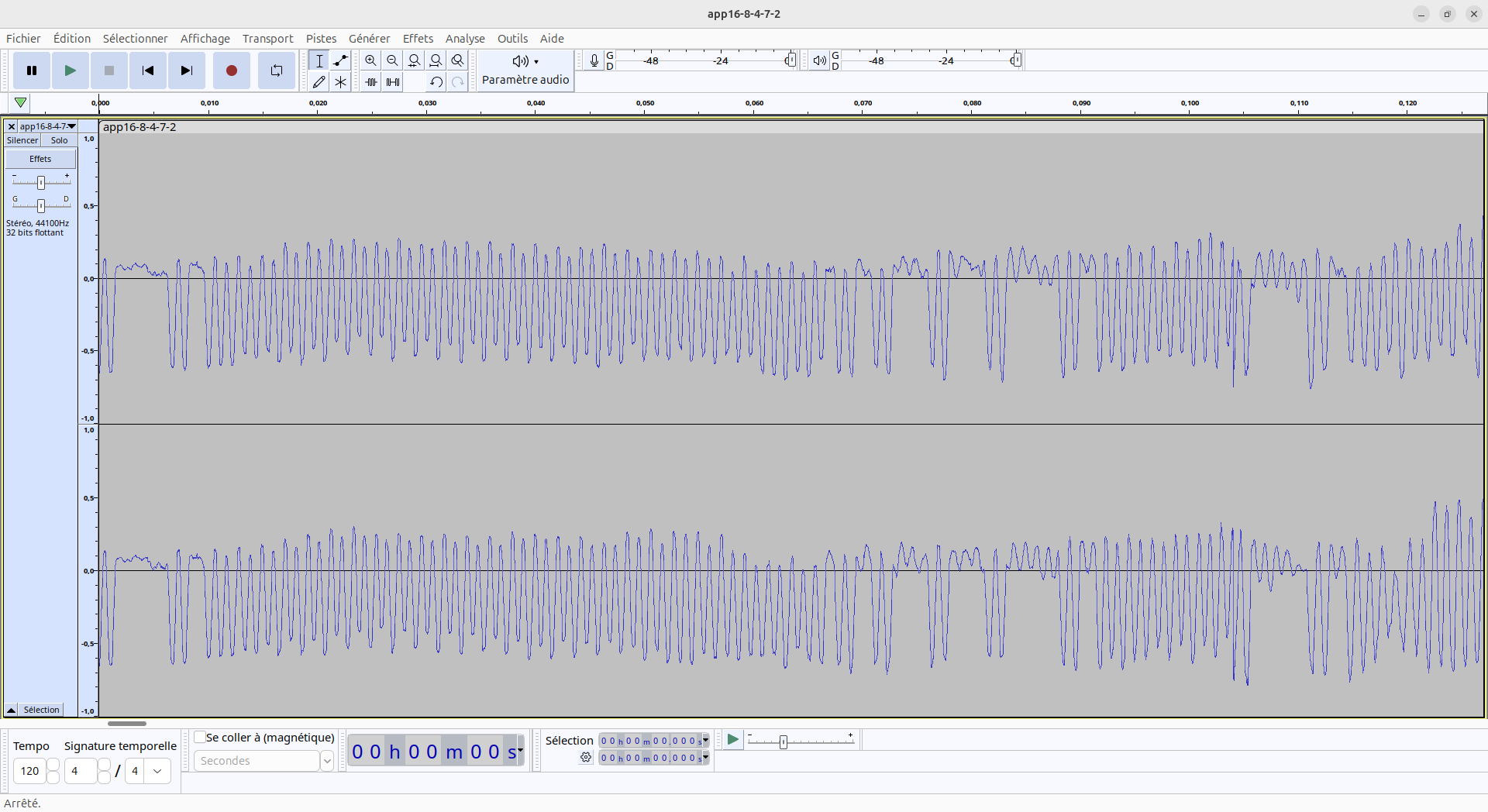Image resolution: width=1488 pixels, height=812 pixels.
Task: Click the Undo arrow icon
Action: coord(436,82)
